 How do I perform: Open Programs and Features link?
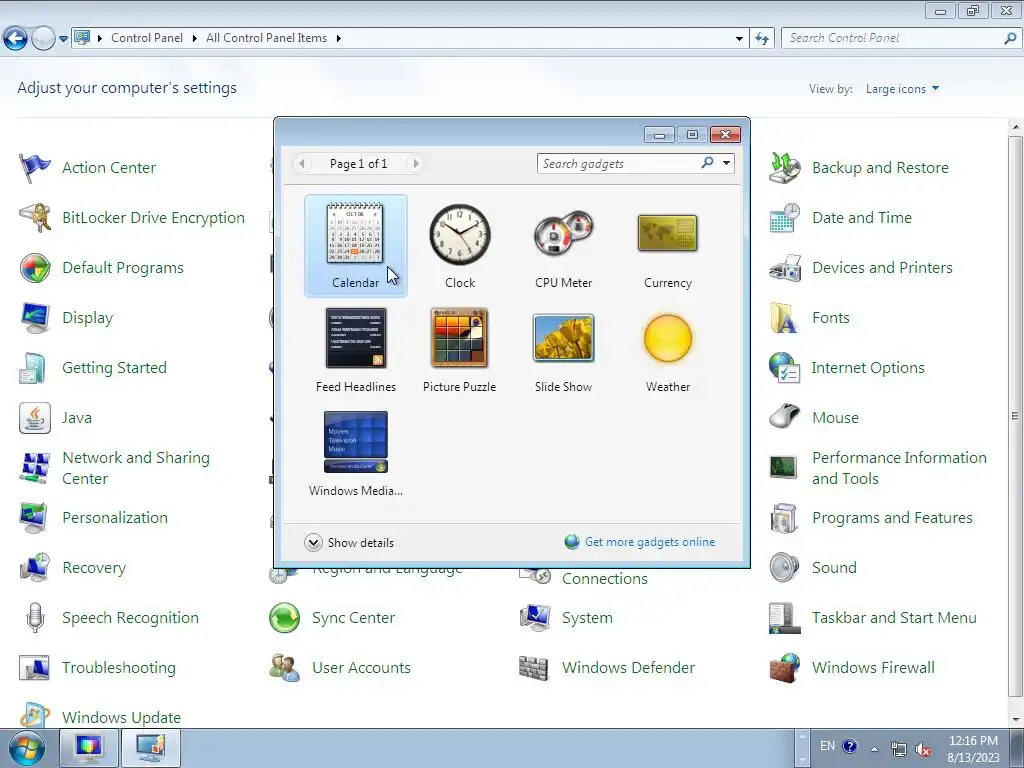coord(892,518)
